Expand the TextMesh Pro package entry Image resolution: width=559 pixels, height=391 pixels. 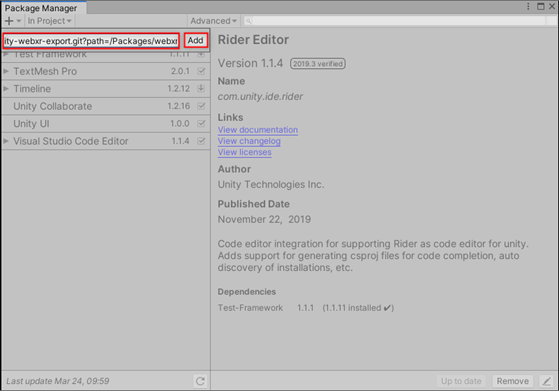point(6,71)
